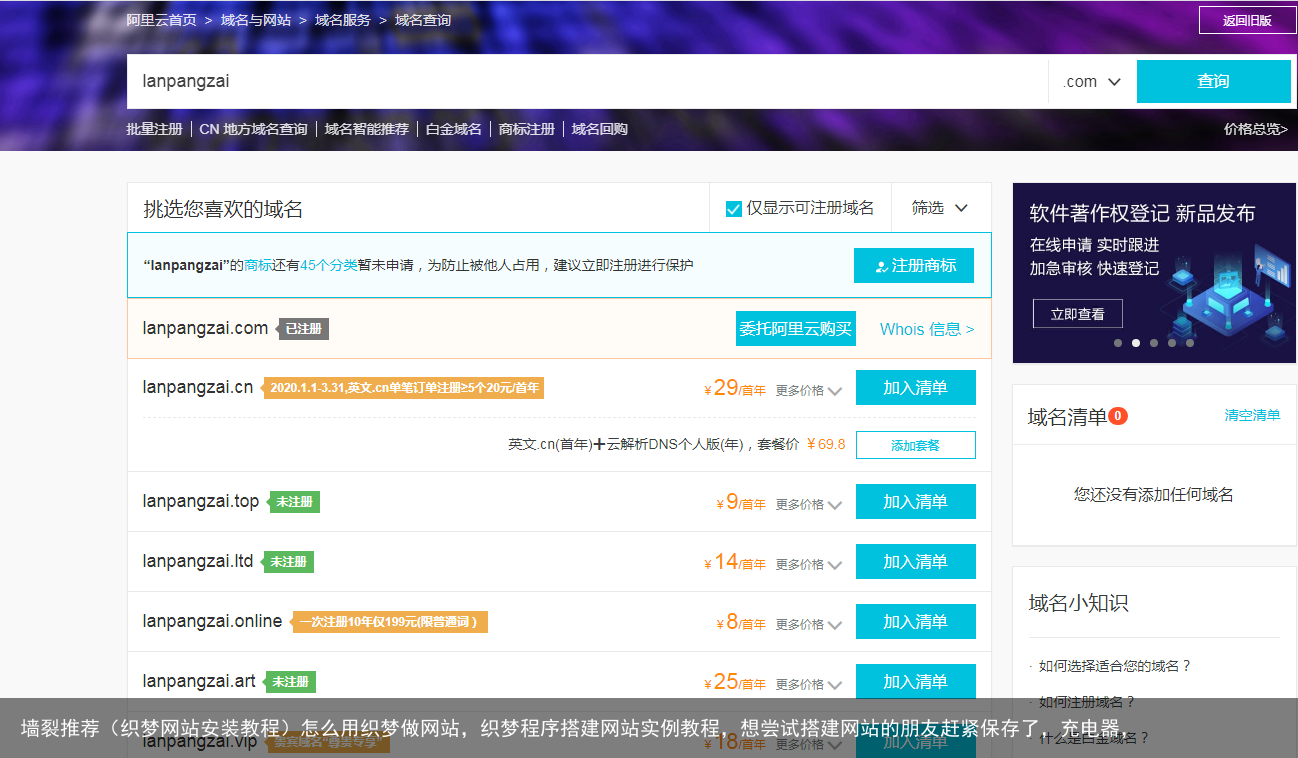The width and height of the screenshot is (1298, 758).
Task: Click 您还没有添加任何域名 message
Action: 1154,494
